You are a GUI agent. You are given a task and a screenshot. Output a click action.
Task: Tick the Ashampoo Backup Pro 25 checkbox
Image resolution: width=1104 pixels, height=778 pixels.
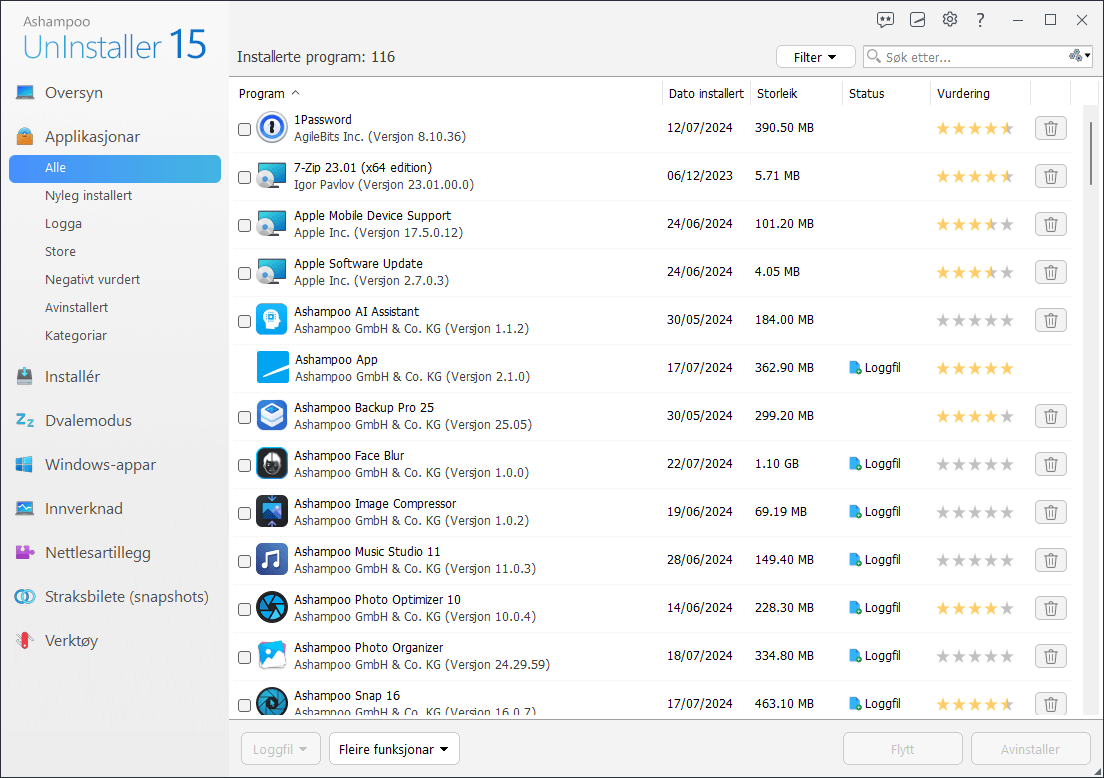click(x=244, y=418)
